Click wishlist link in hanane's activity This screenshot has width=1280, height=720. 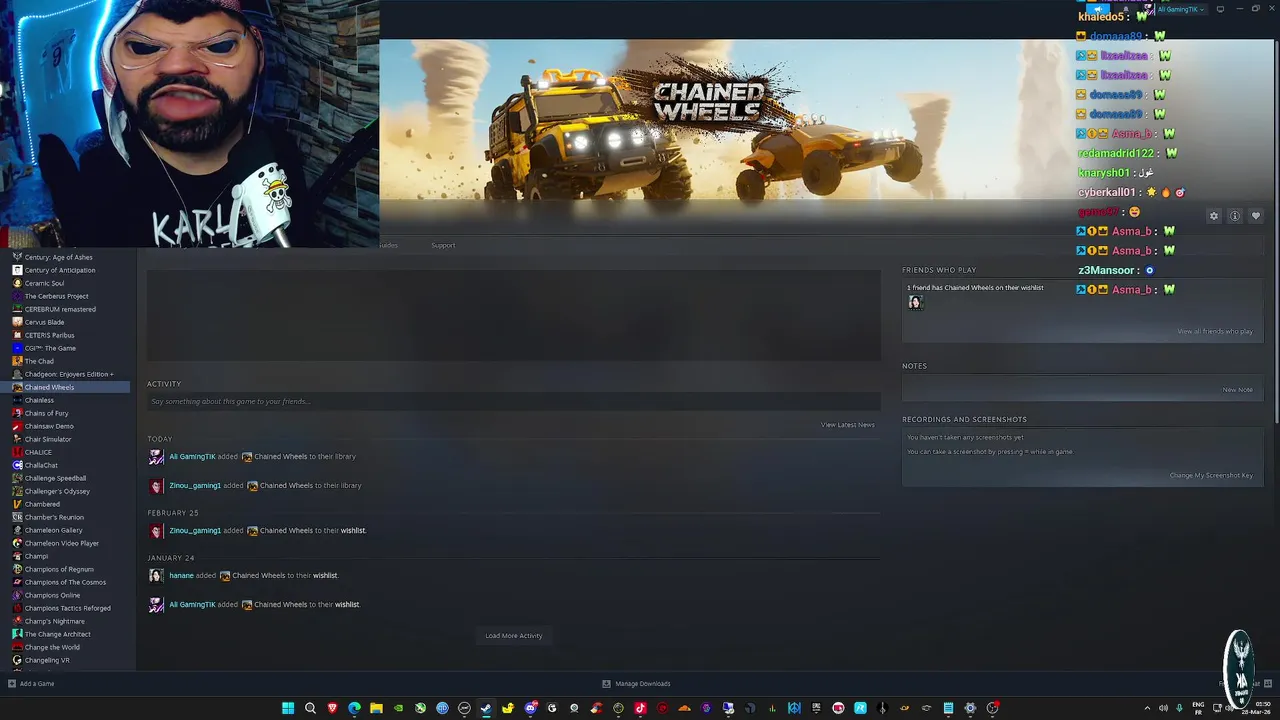click(x=325, y=576)
